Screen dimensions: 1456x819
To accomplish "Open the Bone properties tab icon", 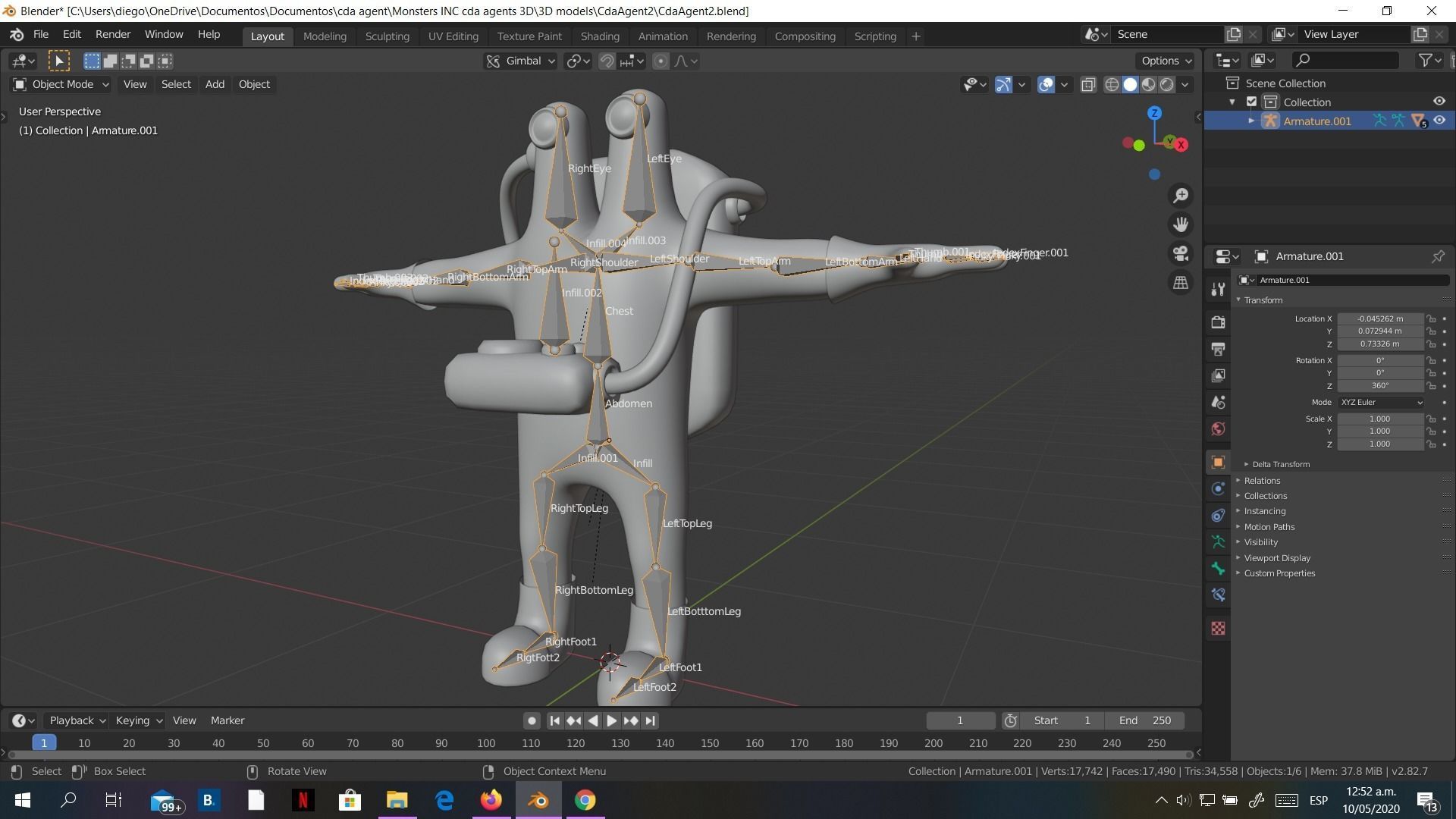I will [1218, 569].
